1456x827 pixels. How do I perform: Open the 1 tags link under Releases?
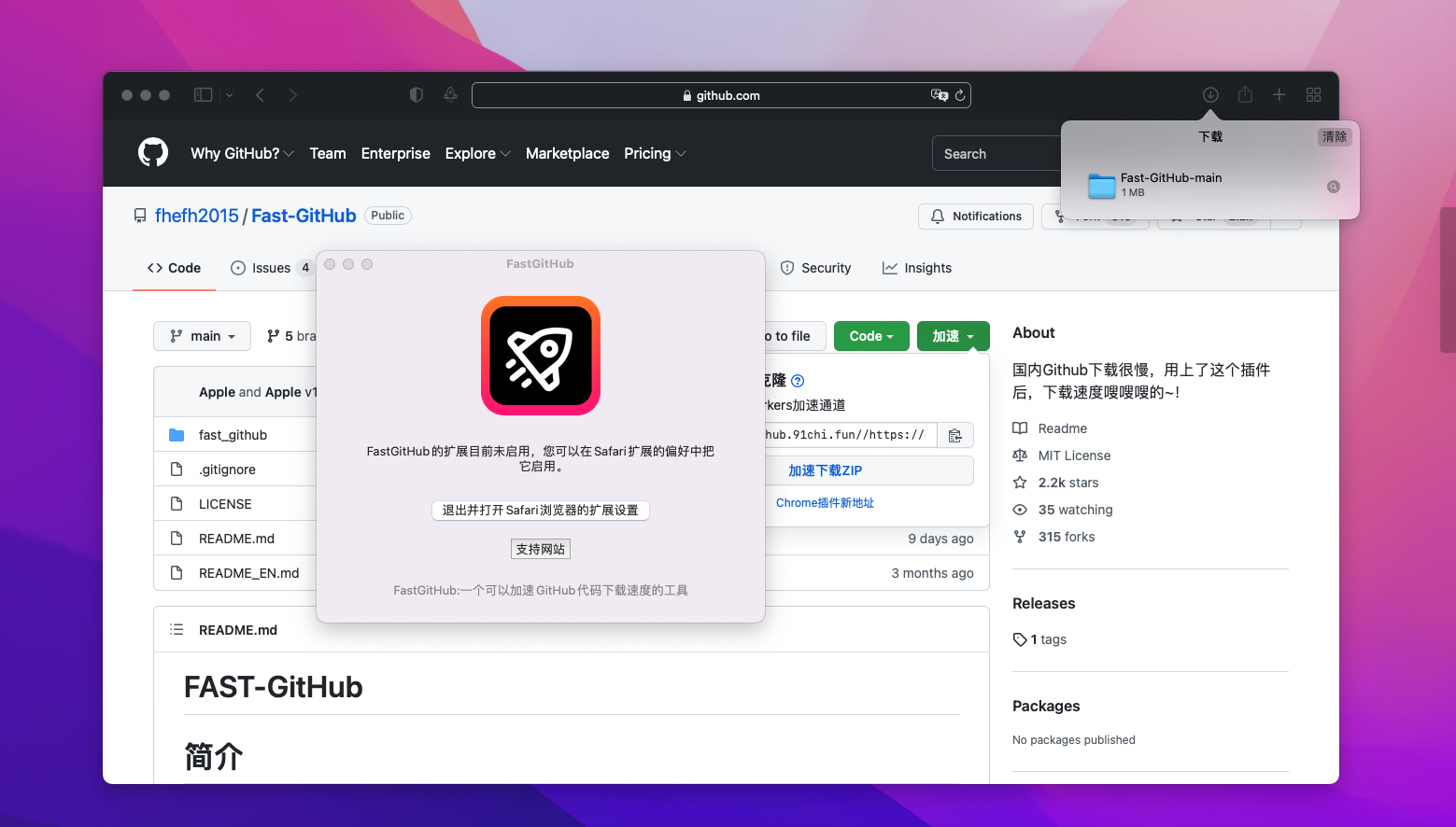pyautogui.click(x=1039, y=639)
